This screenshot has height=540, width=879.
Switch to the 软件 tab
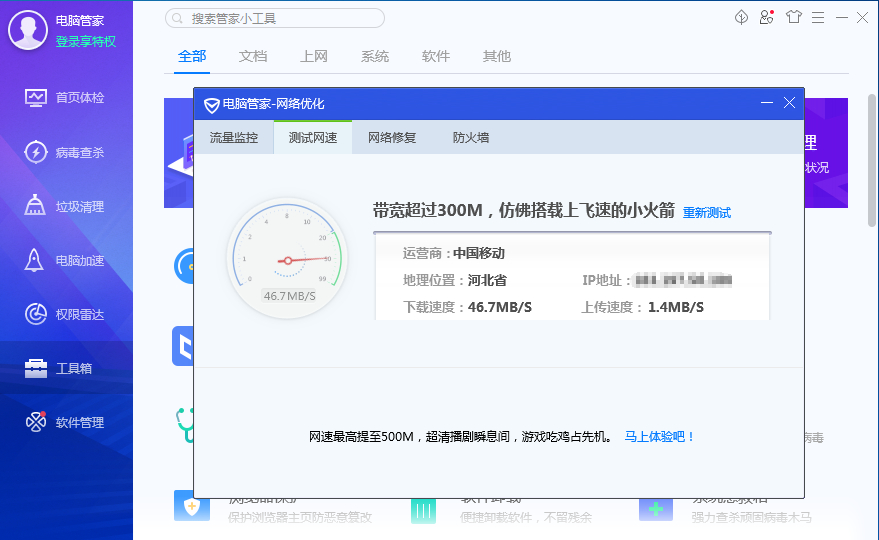click(x=436, y=56)
